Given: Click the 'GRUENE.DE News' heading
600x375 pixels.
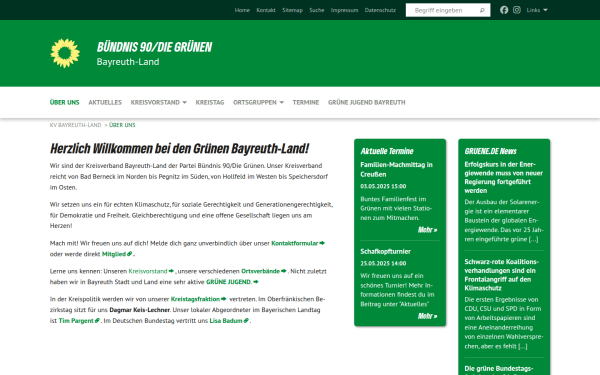Looking at the screenshot, I should click(x=491, y=151).
